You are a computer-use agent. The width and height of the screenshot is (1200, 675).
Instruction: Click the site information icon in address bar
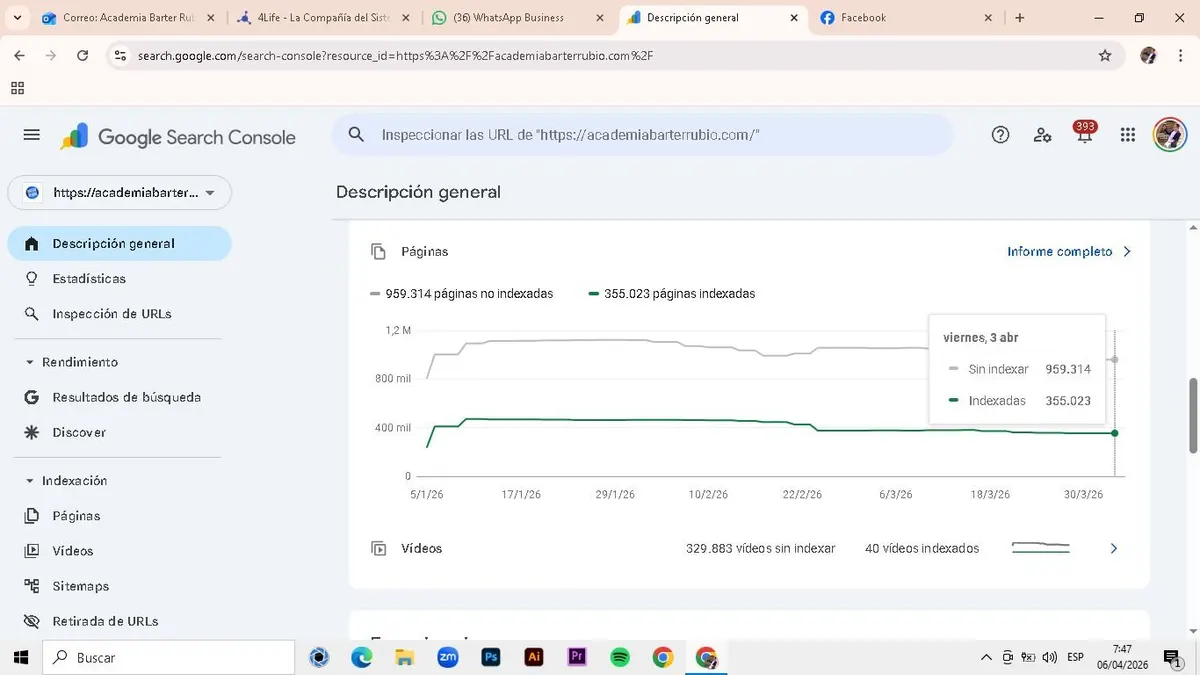click(x=121, y=56)
